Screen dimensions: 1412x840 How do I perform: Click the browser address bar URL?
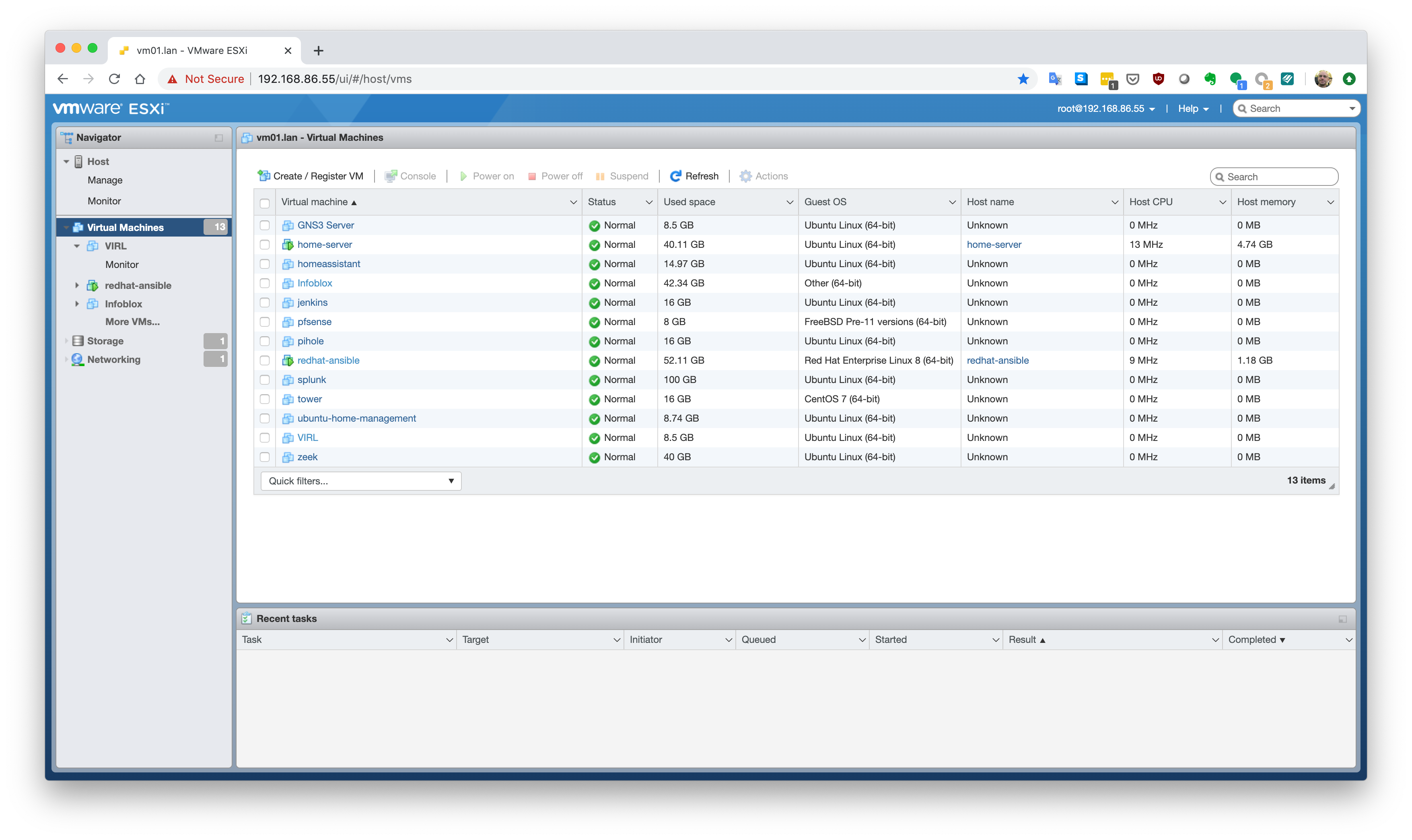pyautogui.click(x=335, y=79)
